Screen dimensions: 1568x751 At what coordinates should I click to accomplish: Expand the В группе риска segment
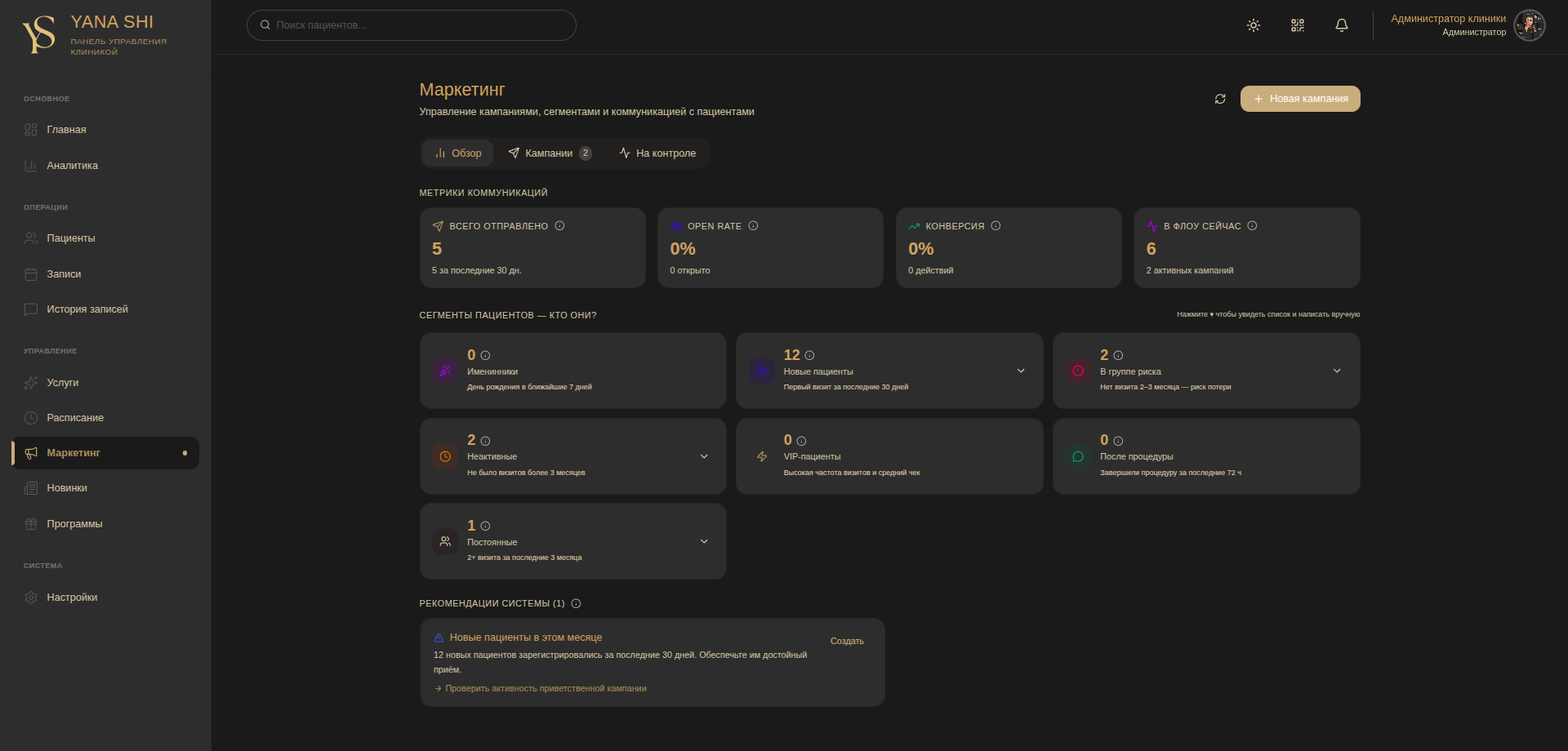click(x=1337, y=371)
